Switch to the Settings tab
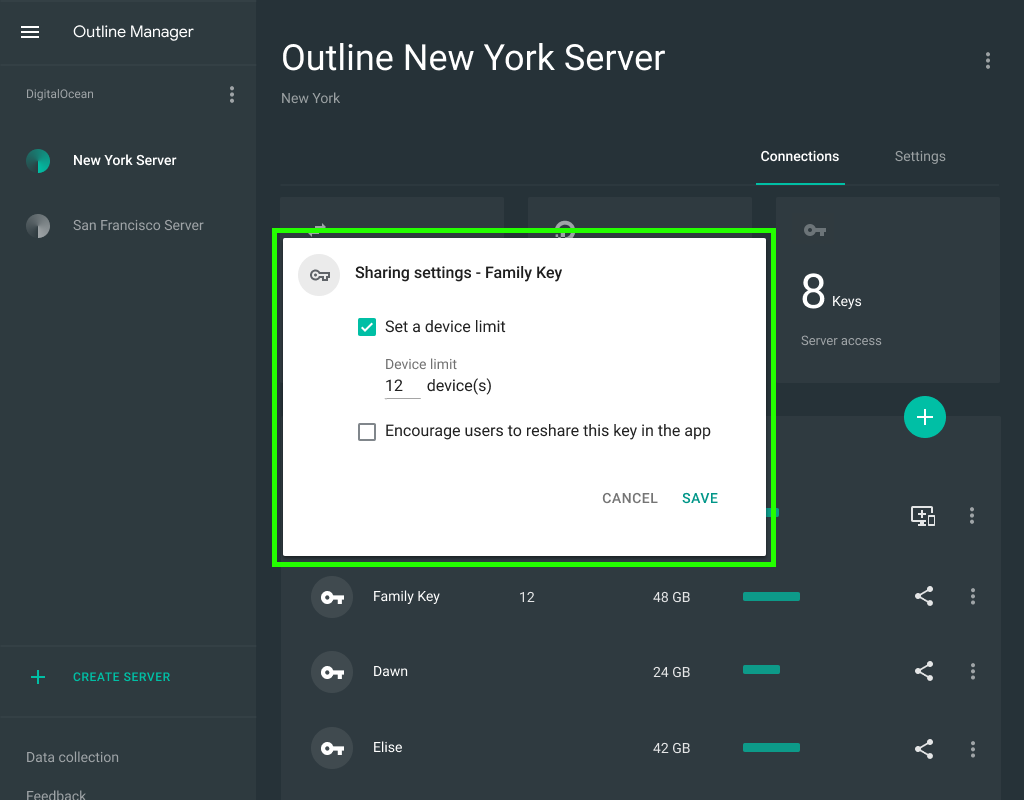Screen dimensions: 1024x800 point(919,157)
